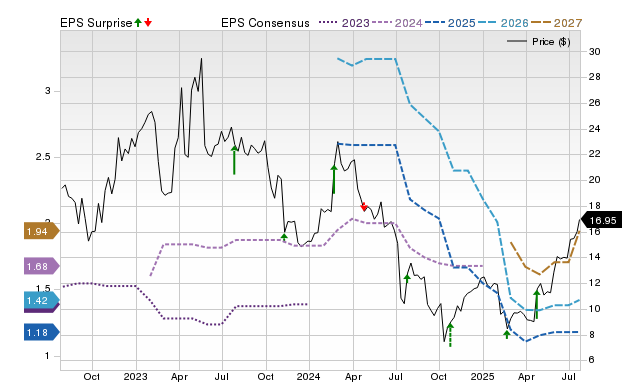Click the small green surprise arrow before April 2025
Screen dimensions: 640x382
(507, 334)
